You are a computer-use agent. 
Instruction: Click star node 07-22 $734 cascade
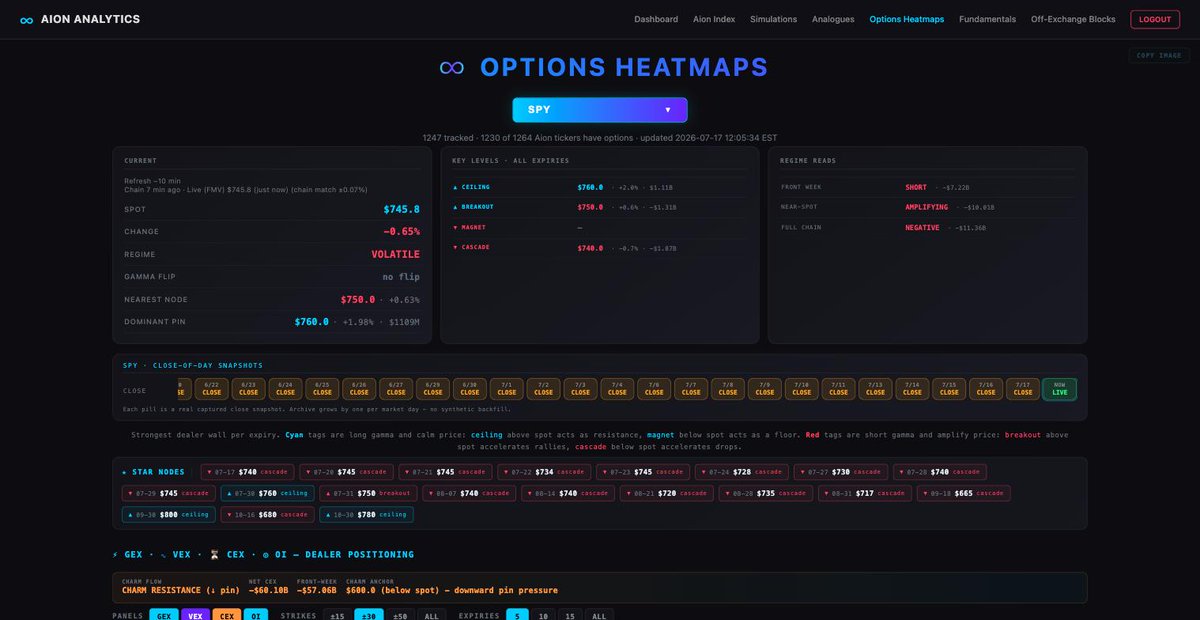[x=544, y=472]
